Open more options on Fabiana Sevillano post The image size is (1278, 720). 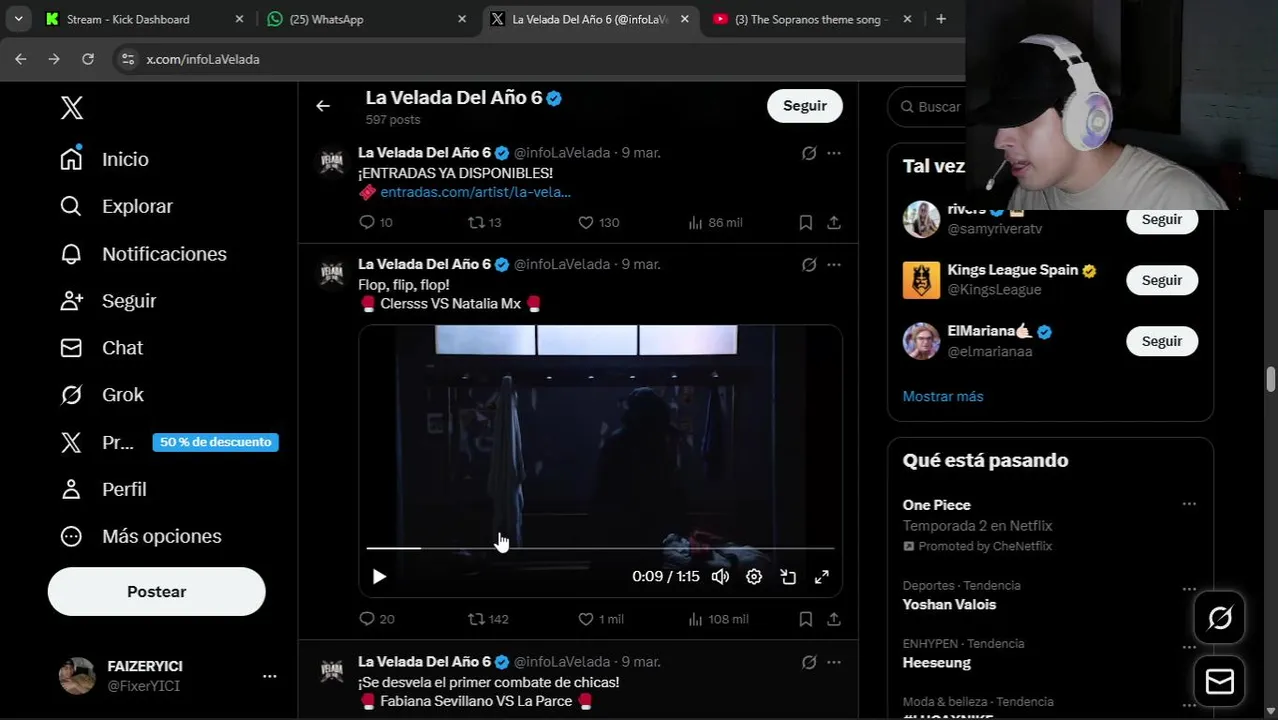click(x=833, y=662)
